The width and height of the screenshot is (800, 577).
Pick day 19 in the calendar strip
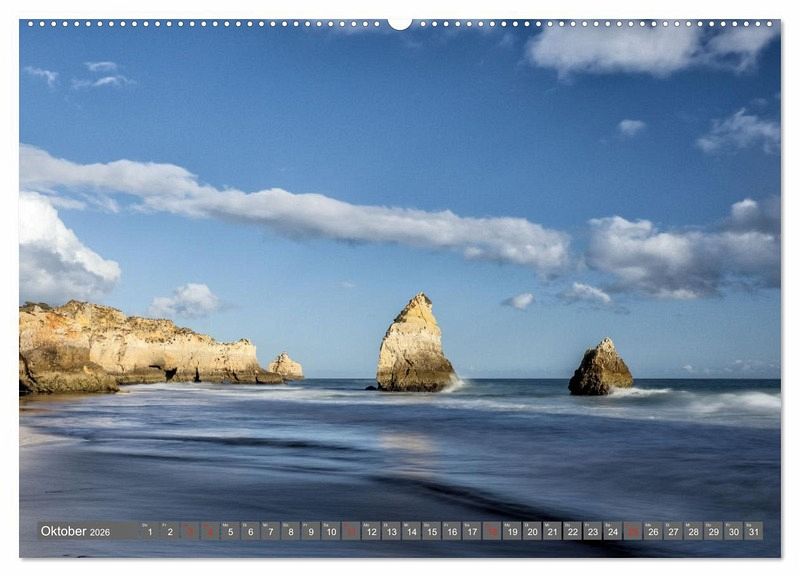[x=512, y=531]
